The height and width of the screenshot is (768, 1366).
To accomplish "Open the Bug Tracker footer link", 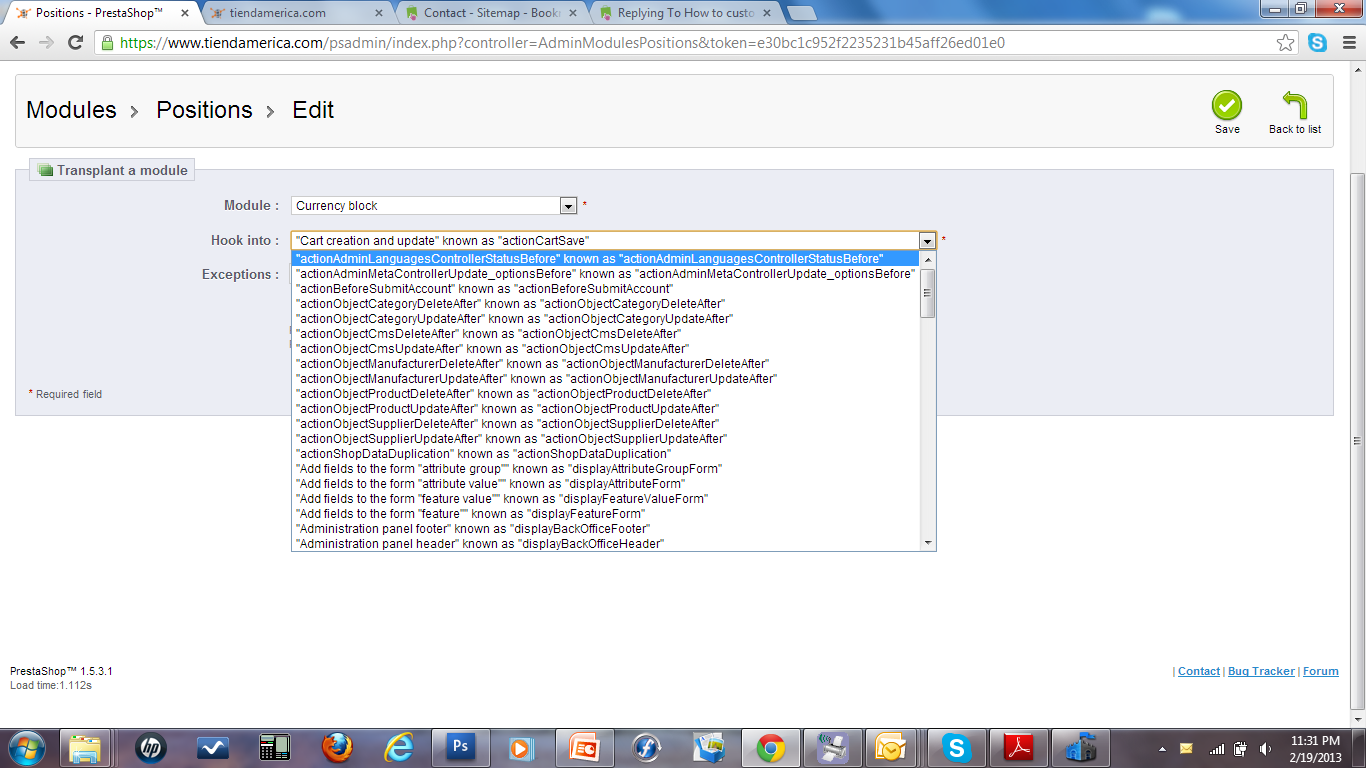I will [1261, 672].
